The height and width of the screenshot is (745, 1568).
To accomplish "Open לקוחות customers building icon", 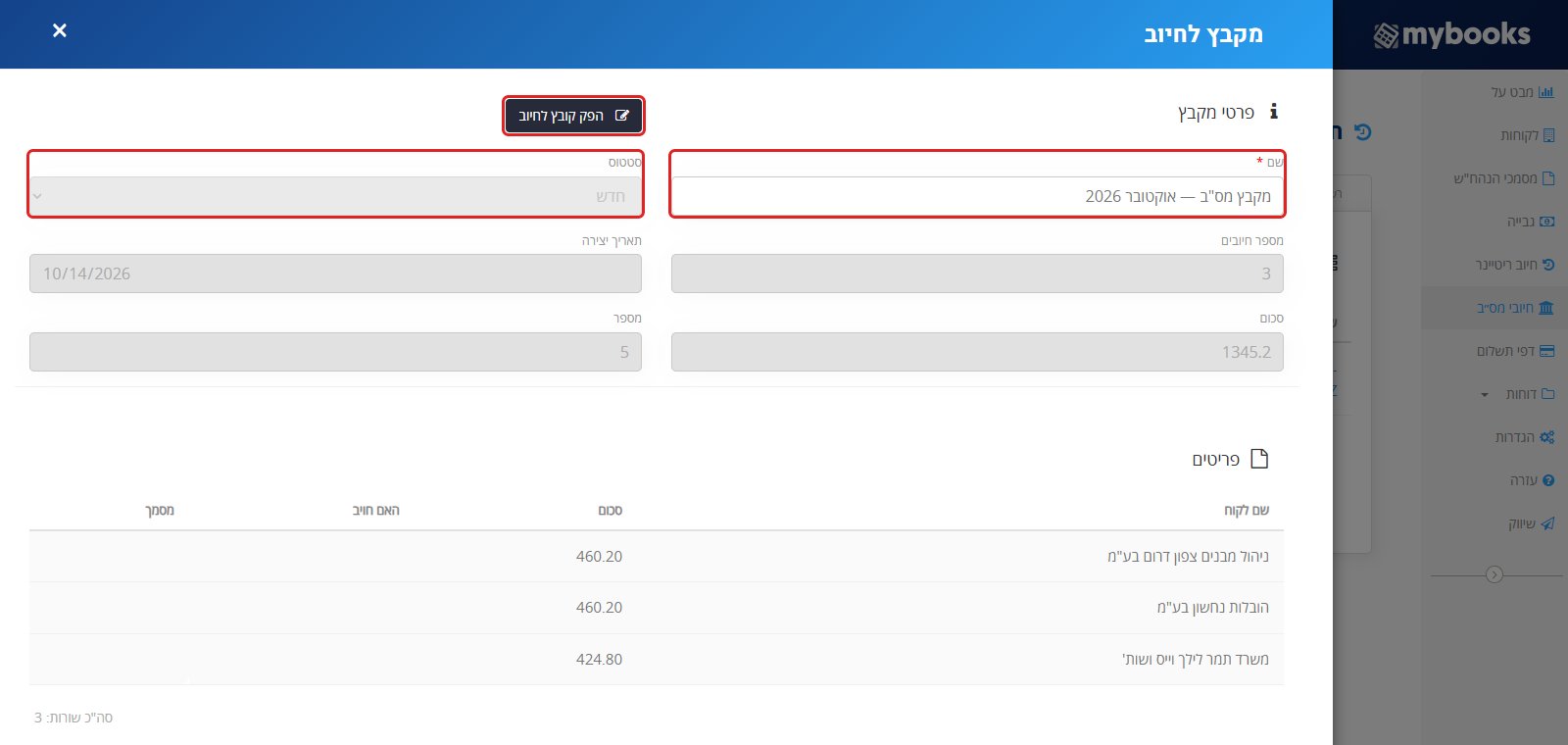I will click(x=1548, y=135).
